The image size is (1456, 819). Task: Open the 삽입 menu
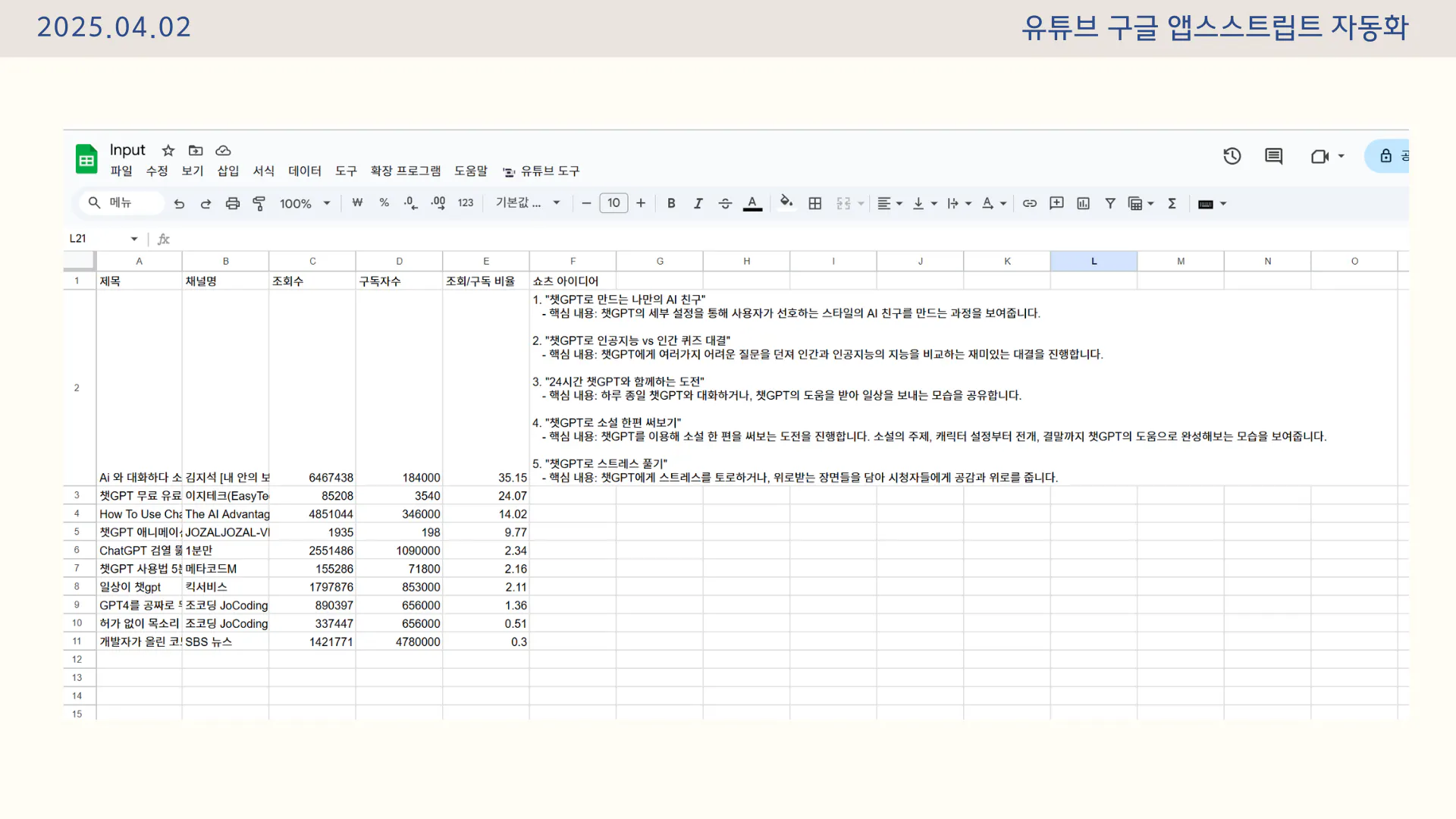(228, 171)
